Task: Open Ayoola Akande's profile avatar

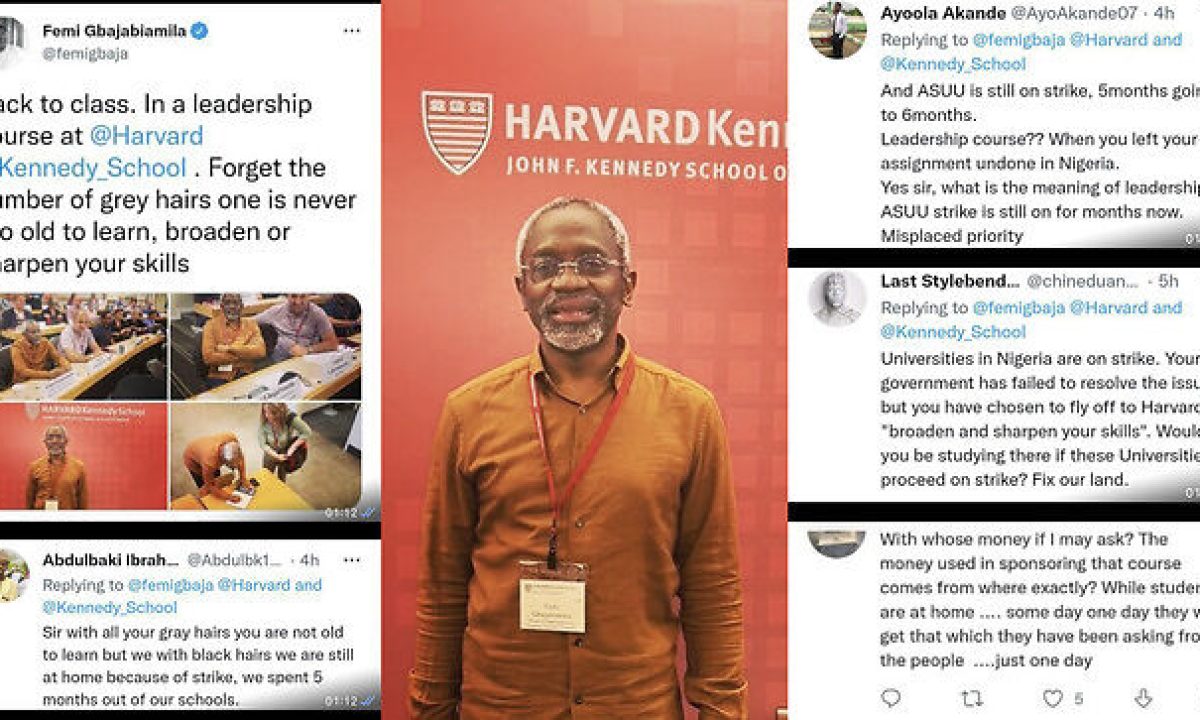Action: point(837,30)
